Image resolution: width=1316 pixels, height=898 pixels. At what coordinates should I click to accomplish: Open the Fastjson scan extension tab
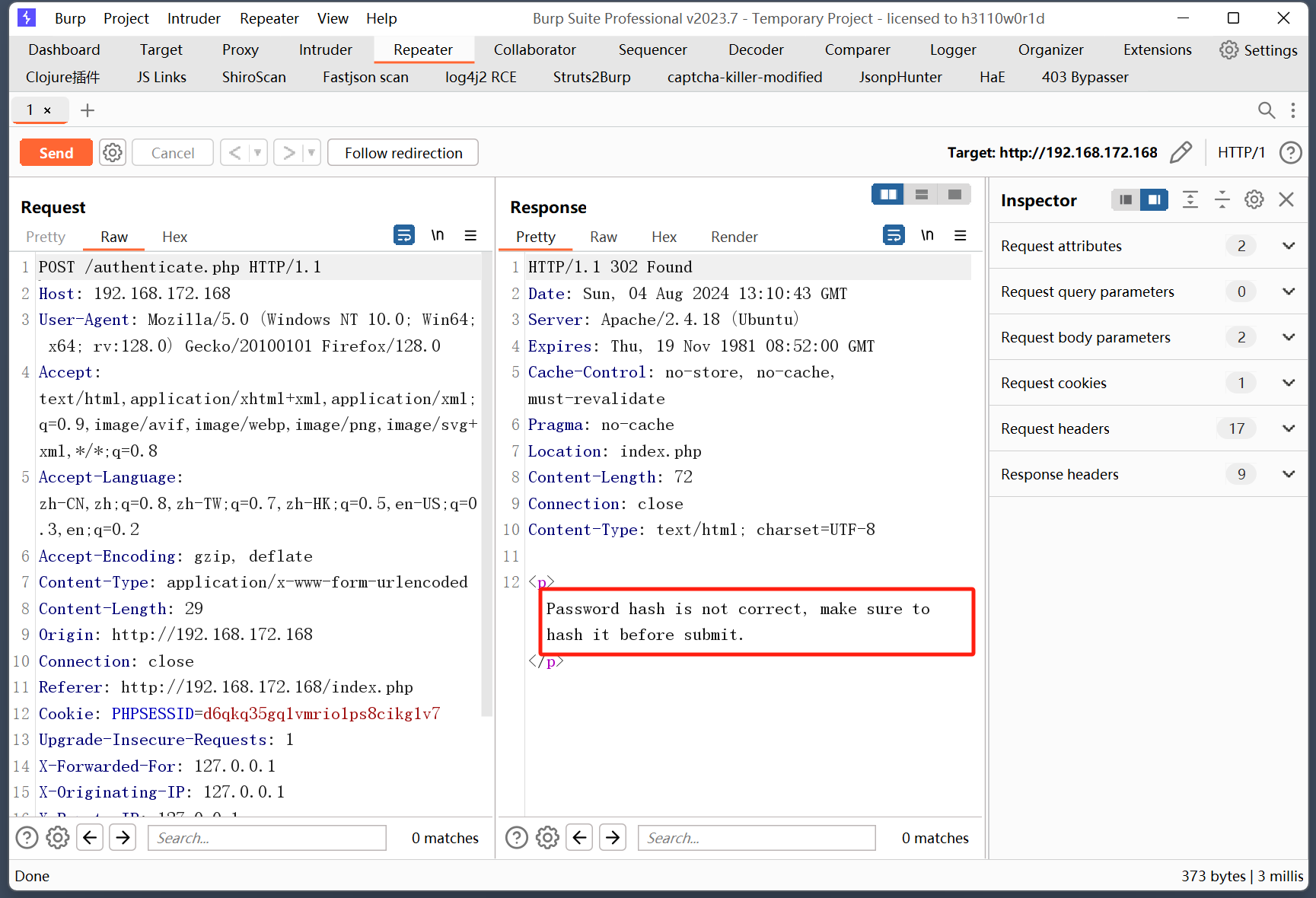(365, 77)
